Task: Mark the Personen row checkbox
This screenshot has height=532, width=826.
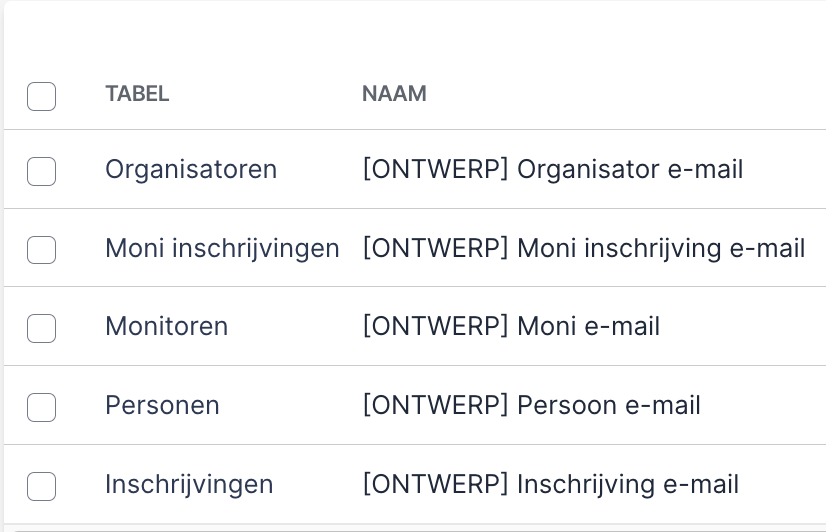Action: coord(41,406)
